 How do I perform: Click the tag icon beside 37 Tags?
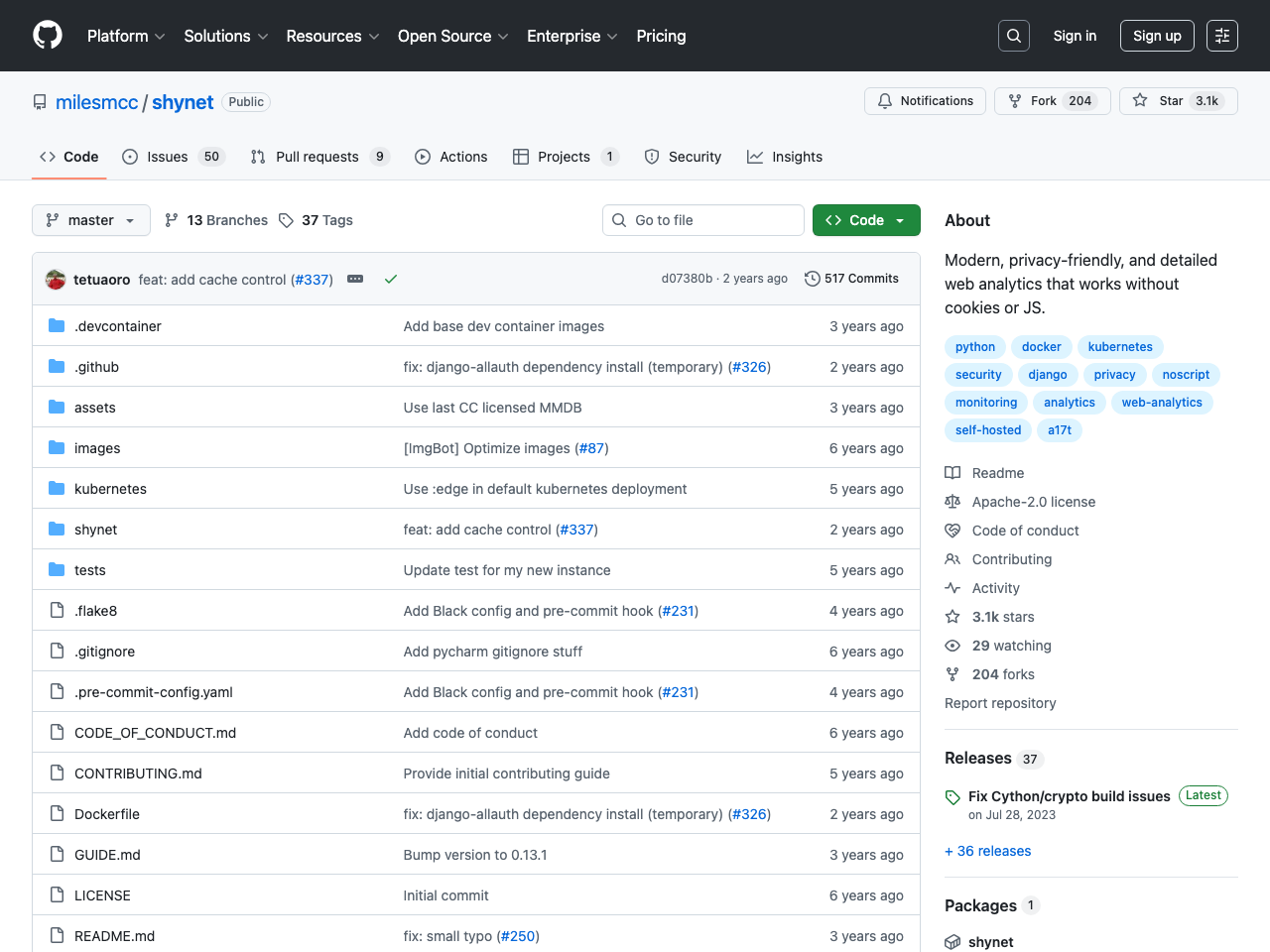286,219
